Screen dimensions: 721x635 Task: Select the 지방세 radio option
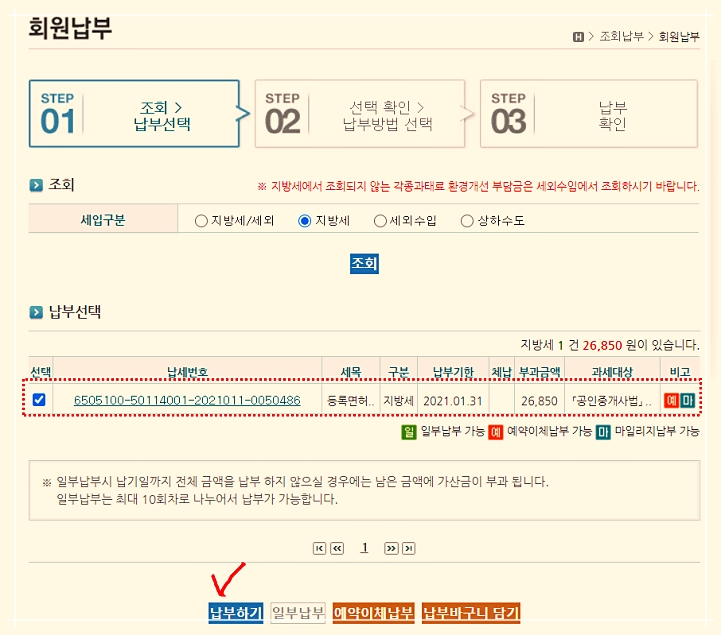(x=304, y=221)
